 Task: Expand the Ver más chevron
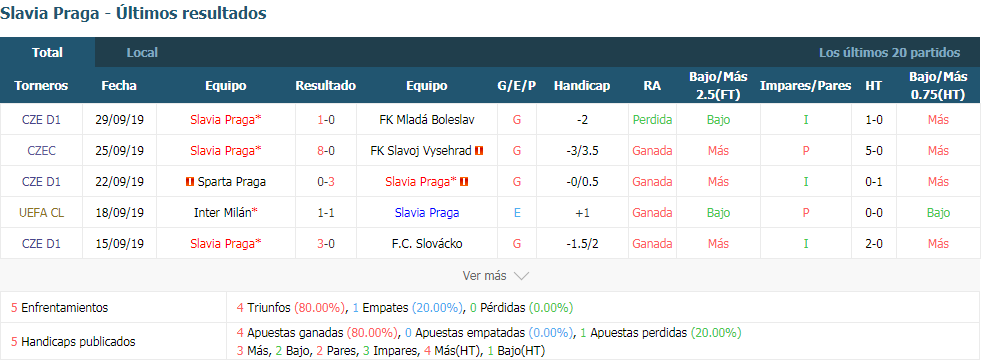[521, 276]
